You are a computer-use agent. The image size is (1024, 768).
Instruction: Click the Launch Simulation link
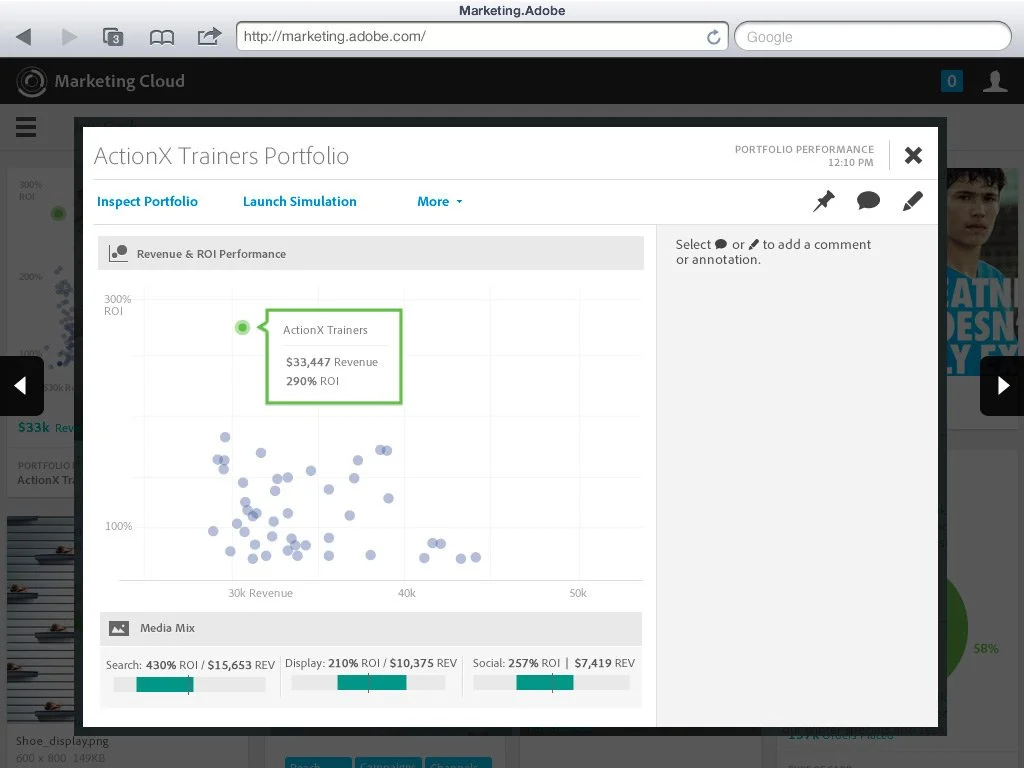300,201
